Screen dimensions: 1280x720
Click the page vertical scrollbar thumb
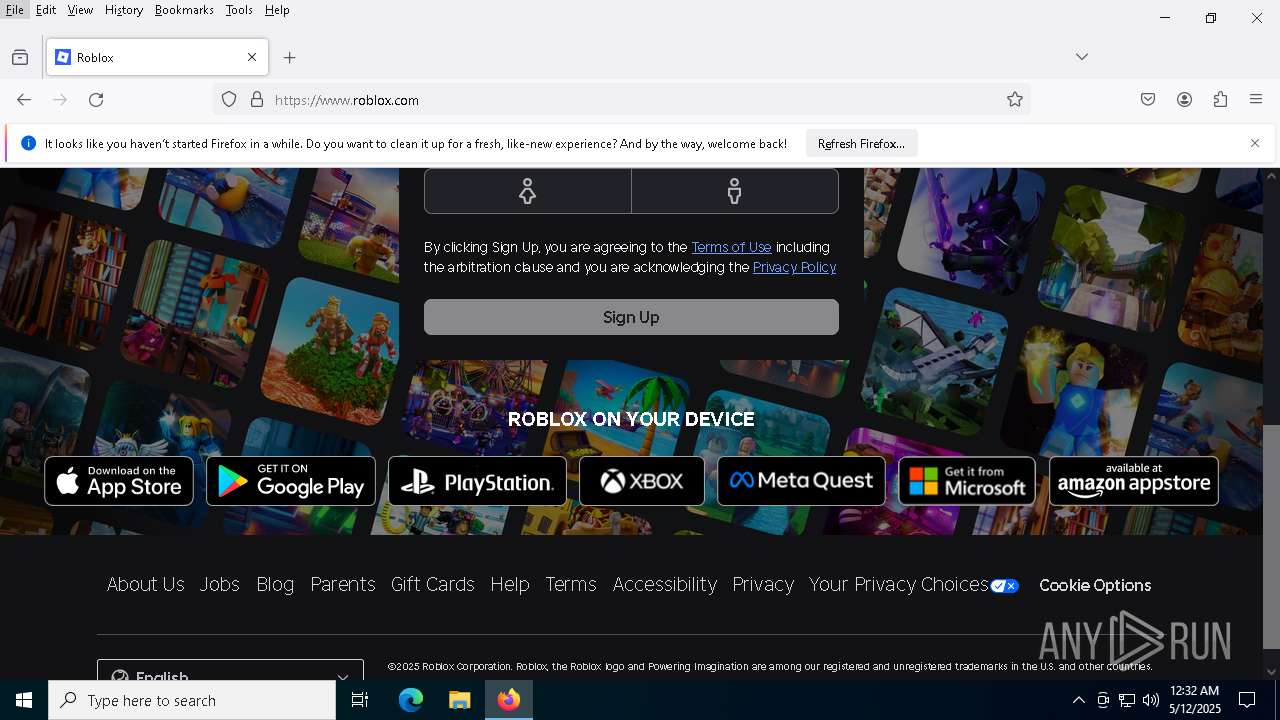tap(1271, 537)
